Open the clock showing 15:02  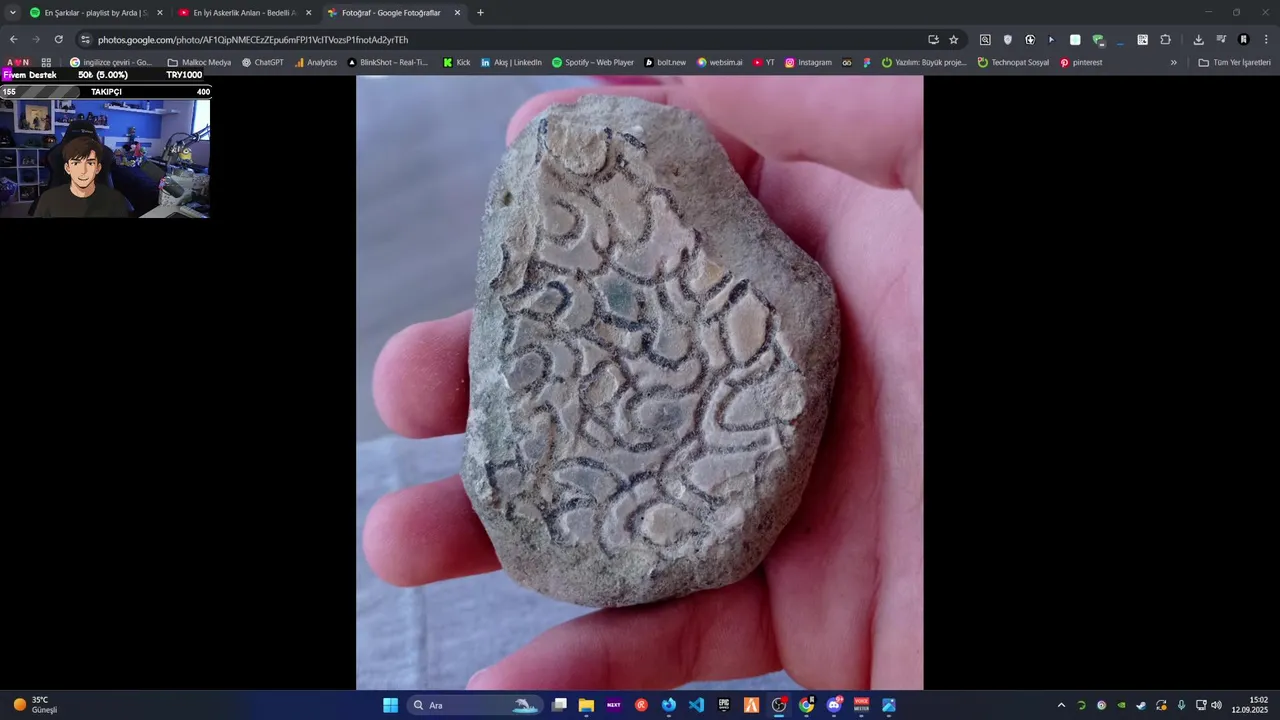pyautogui.click(x=1250, y=705)
